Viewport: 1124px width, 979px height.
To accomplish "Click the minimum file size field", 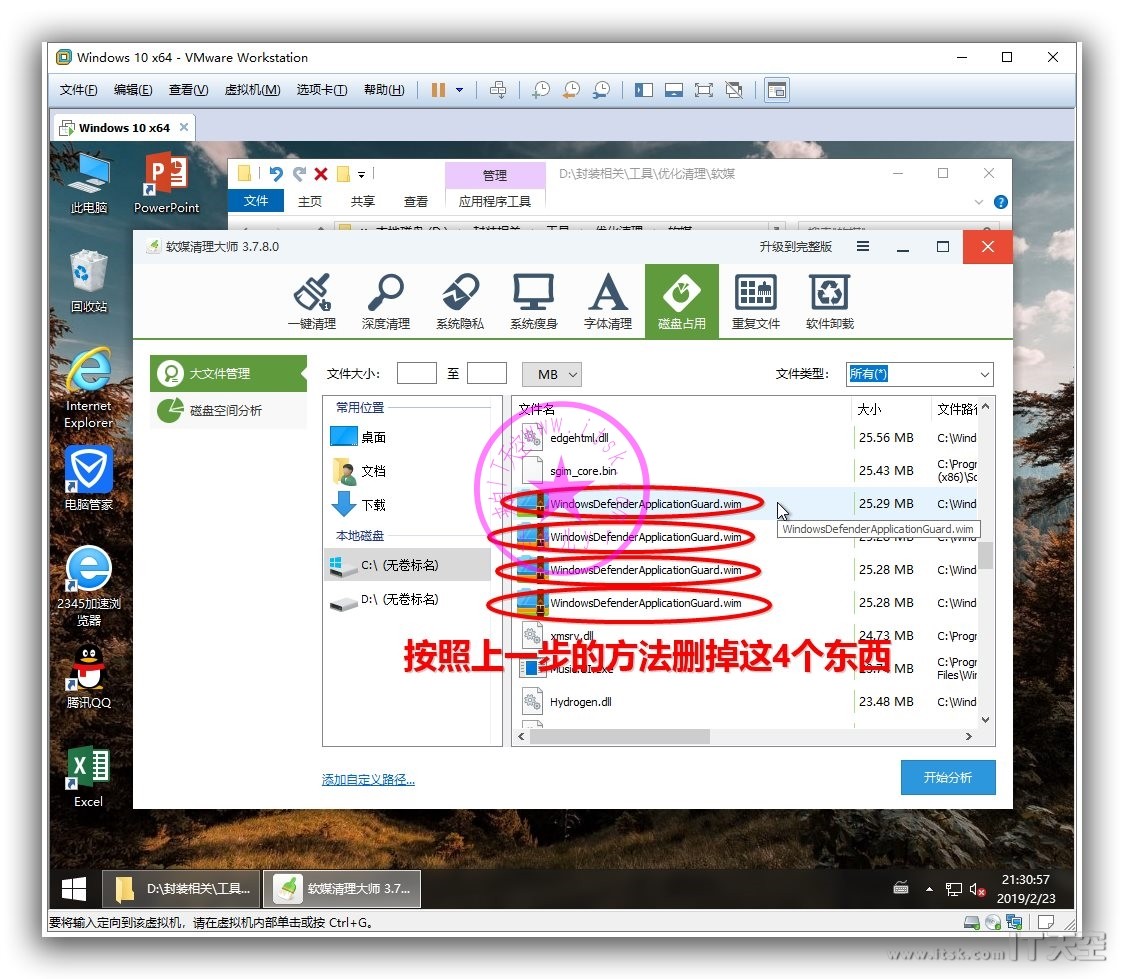I will pos(416,373).
